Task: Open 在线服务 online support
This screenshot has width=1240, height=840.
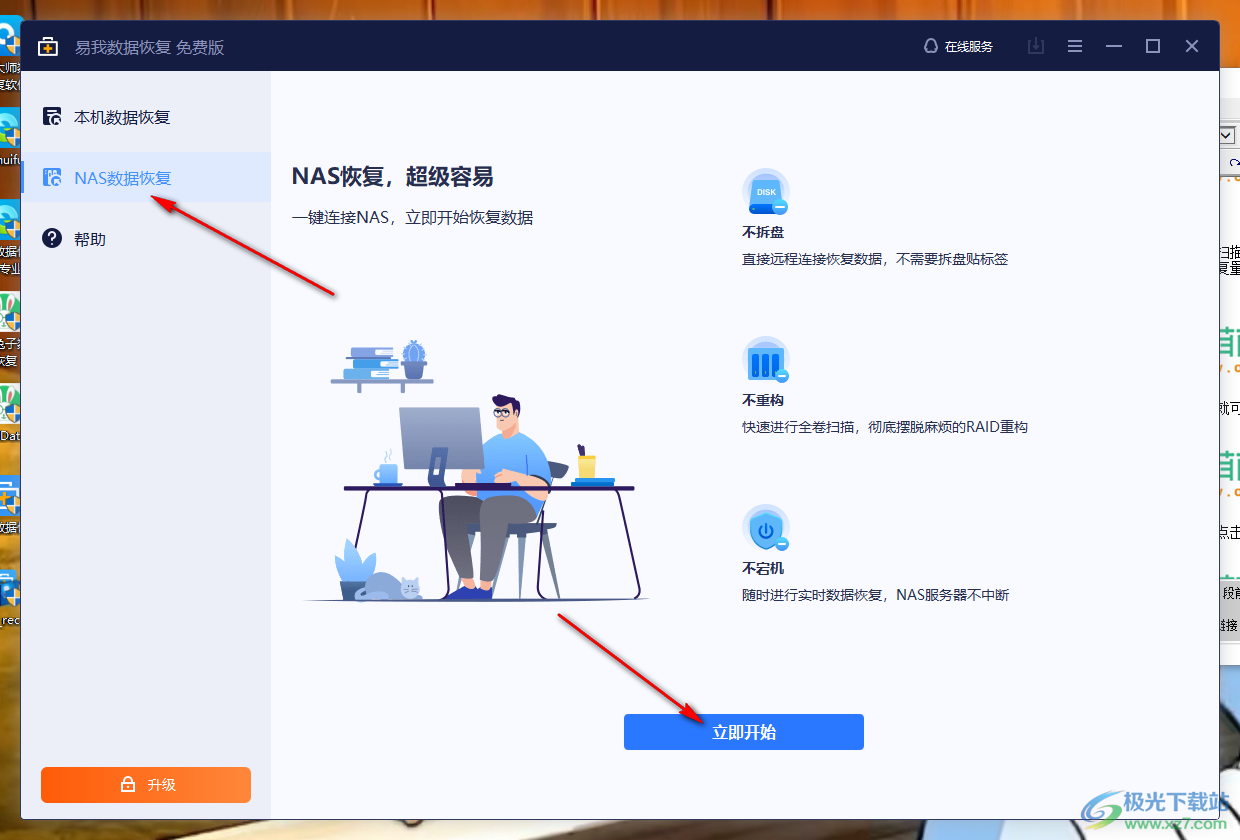Action: coord(958,46)
